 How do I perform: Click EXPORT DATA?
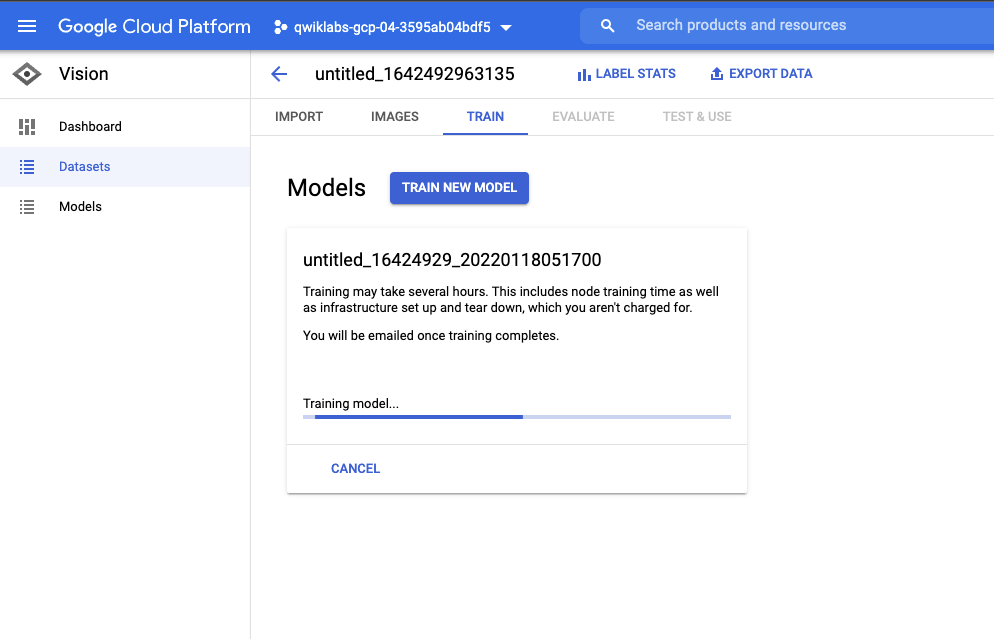(x=761, y=74)
